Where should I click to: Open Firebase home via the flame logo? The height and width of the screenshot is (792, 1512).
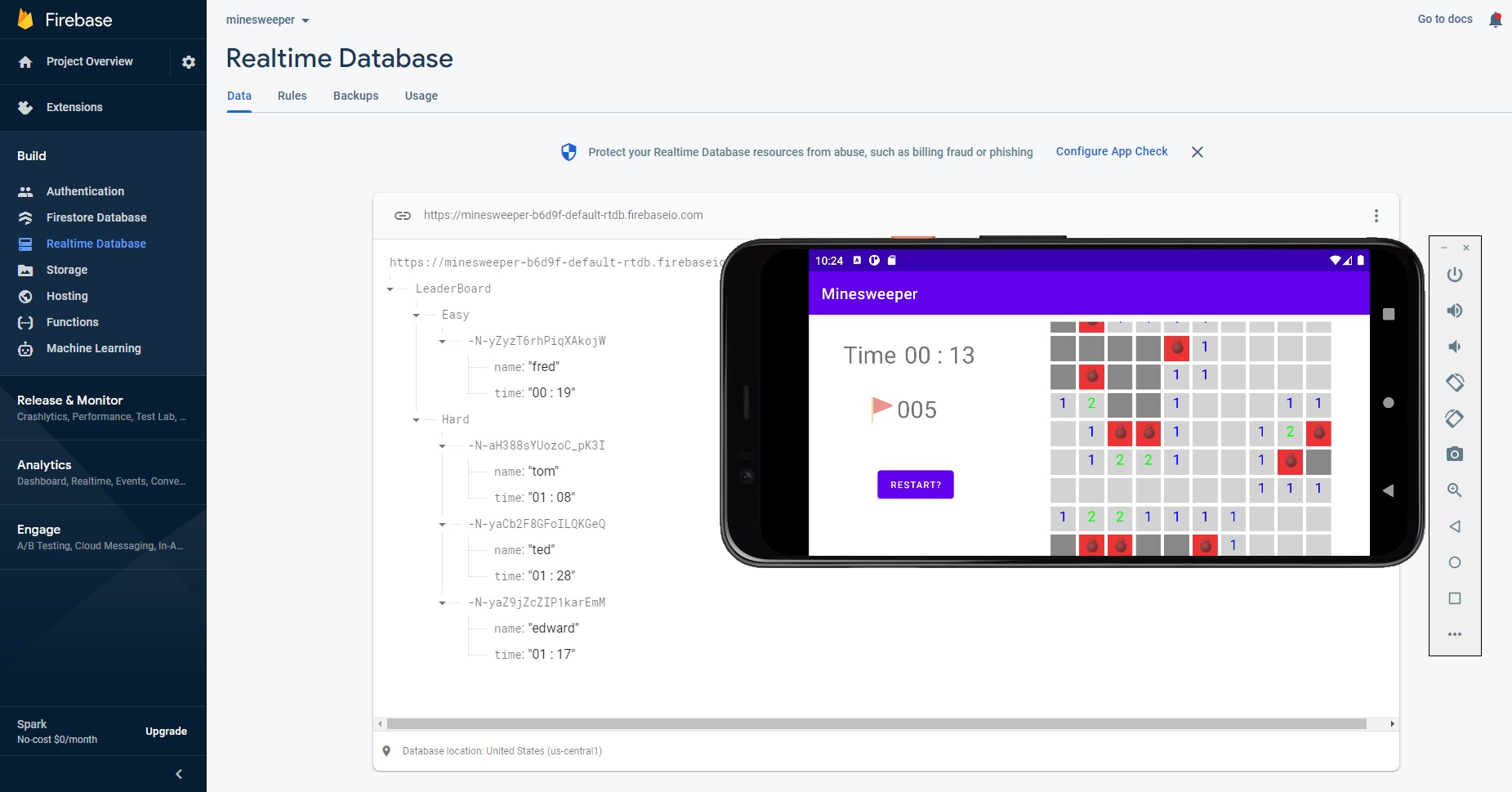tap(25, 20)
